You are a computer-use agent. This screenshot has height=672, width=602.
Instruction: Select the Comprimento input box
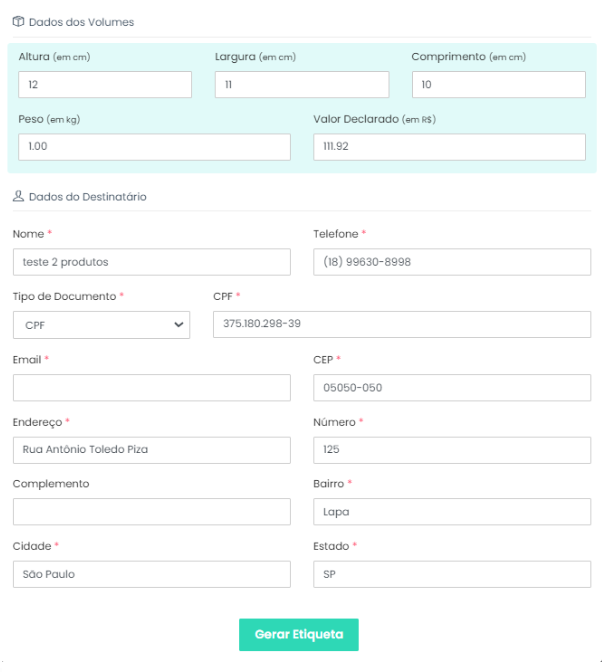[x=498, y=85]
